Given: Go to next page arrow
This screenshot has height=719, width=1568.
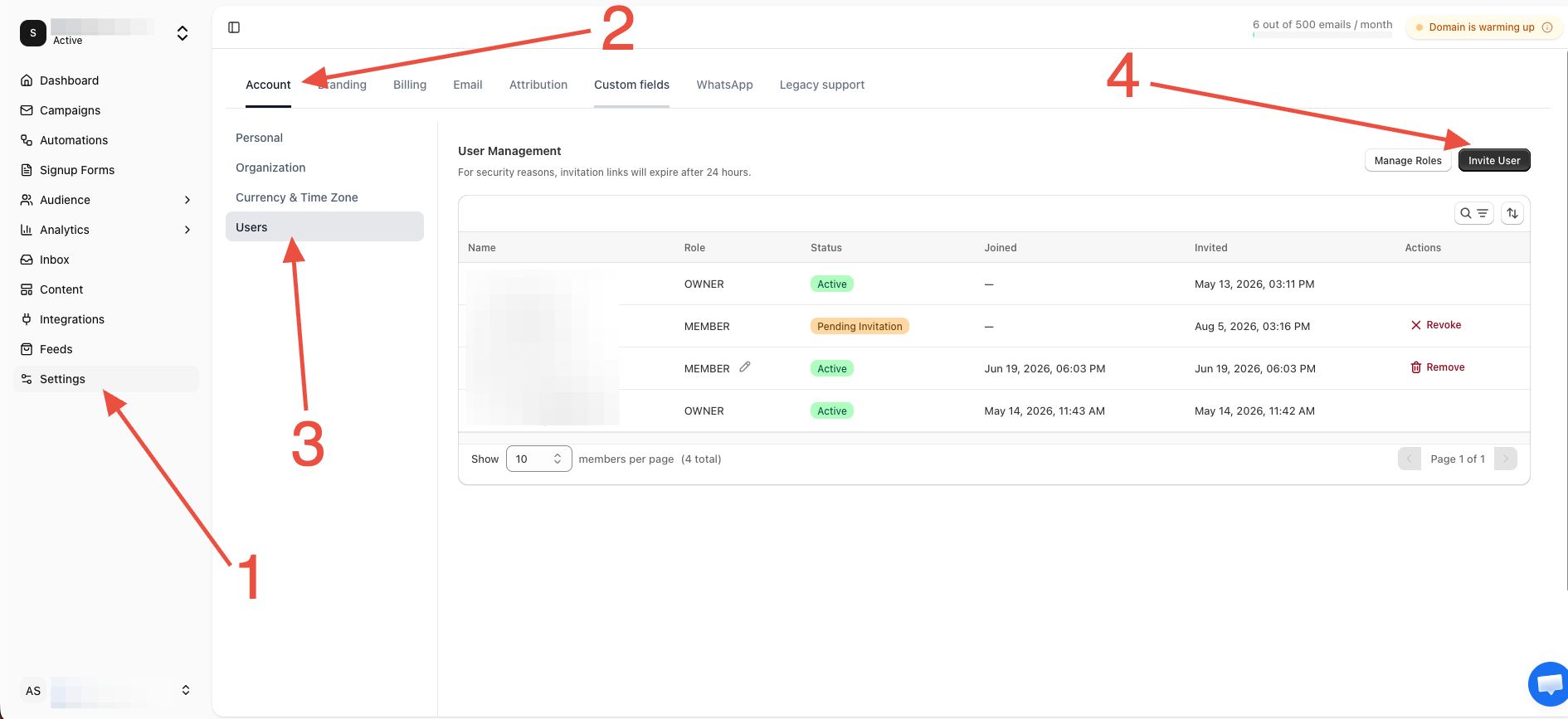Looking at the screenshot, I should tap(1506, 459).
